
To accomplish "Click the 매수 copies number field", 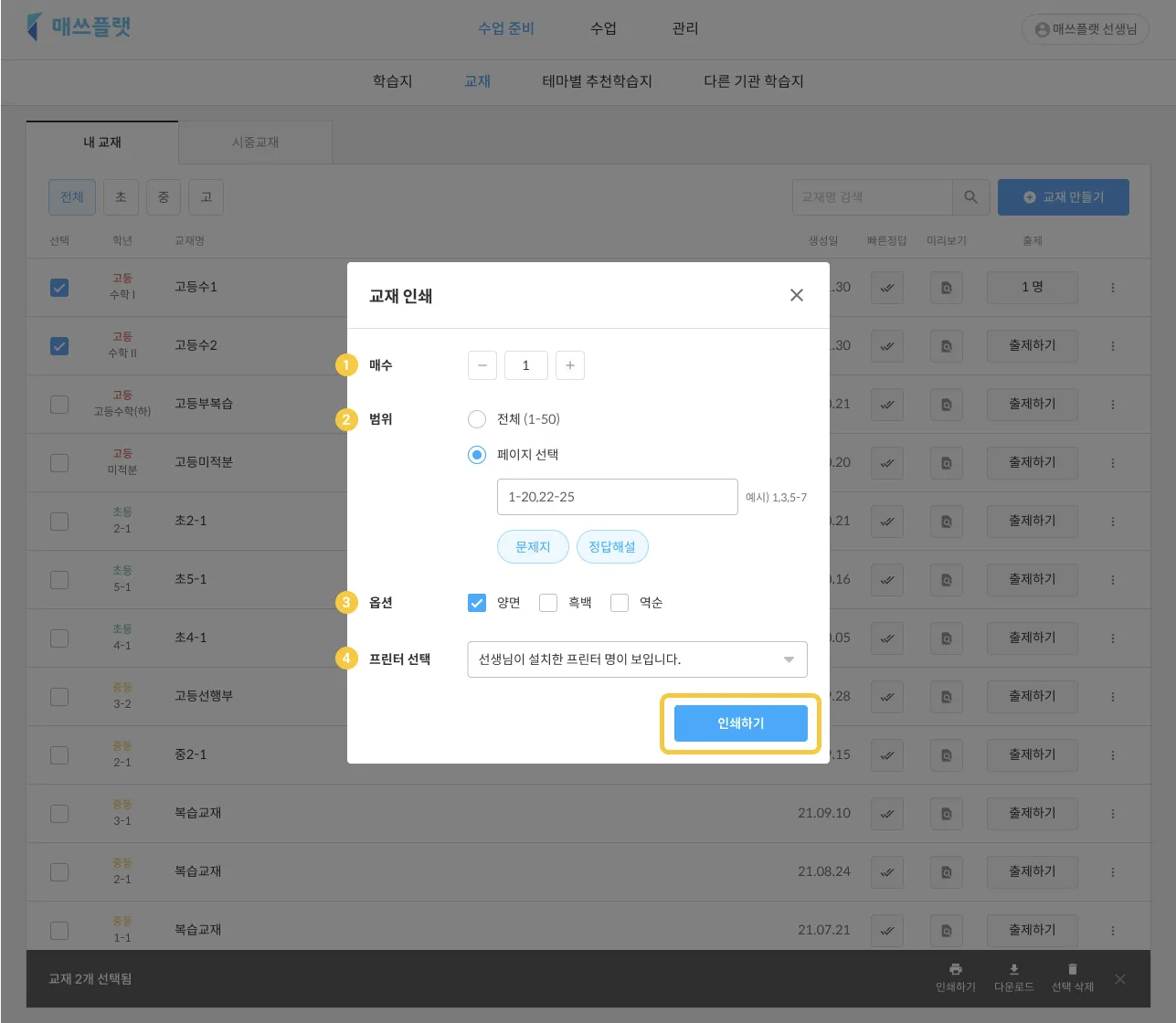I will pyautogui.click(x=526, y=365).
